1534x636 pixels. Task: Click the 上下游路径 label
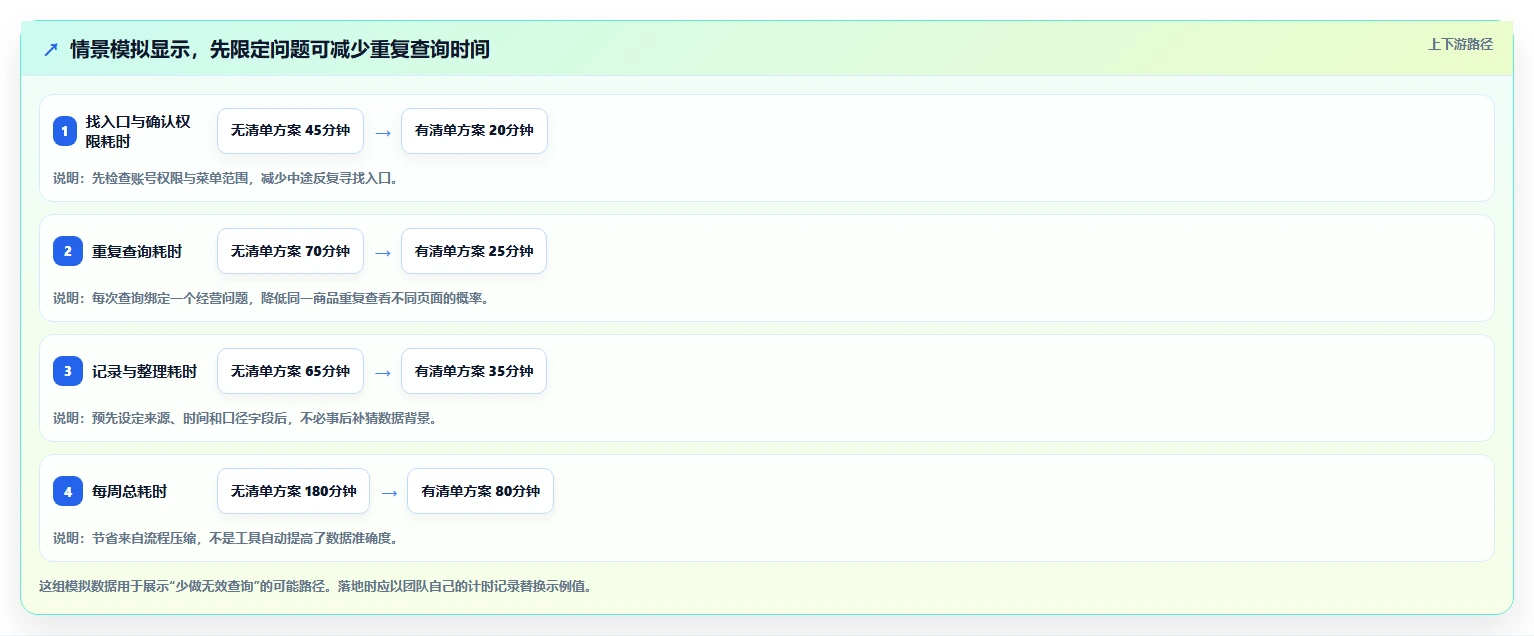coord(1460,44)
